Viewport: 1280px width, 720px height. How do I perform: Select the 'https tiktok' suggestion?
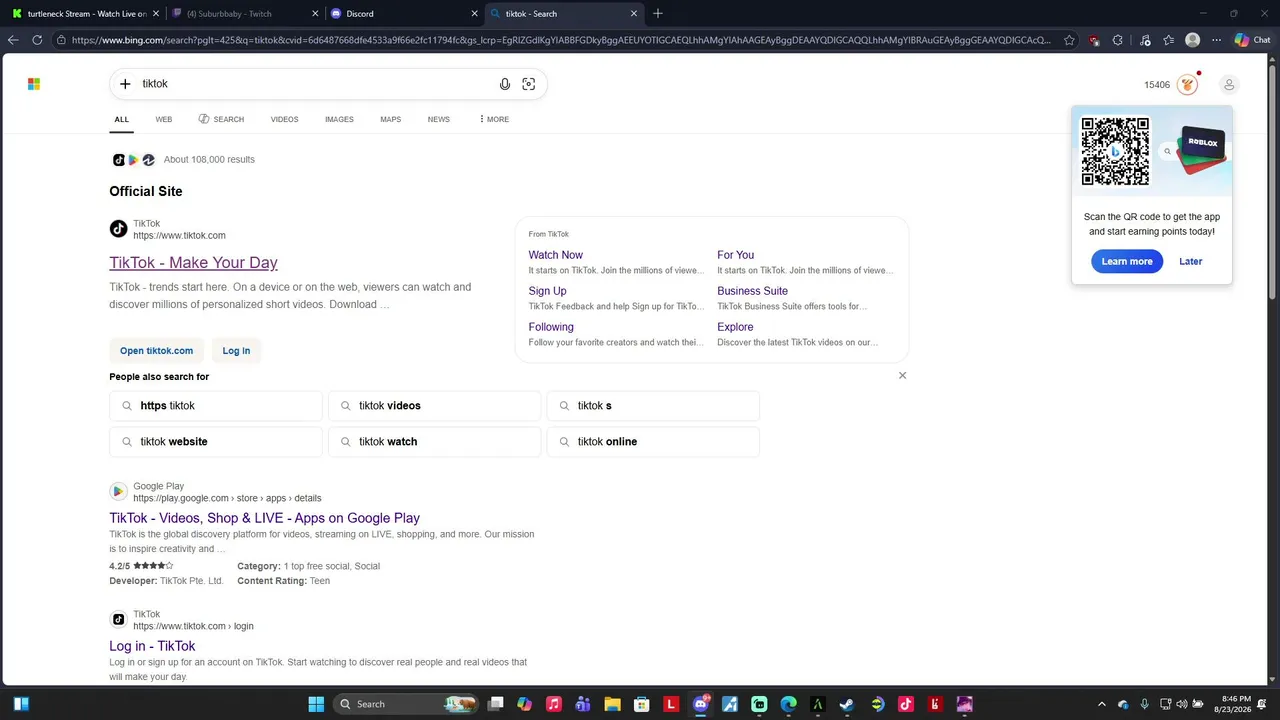click(x=216, y=406)
